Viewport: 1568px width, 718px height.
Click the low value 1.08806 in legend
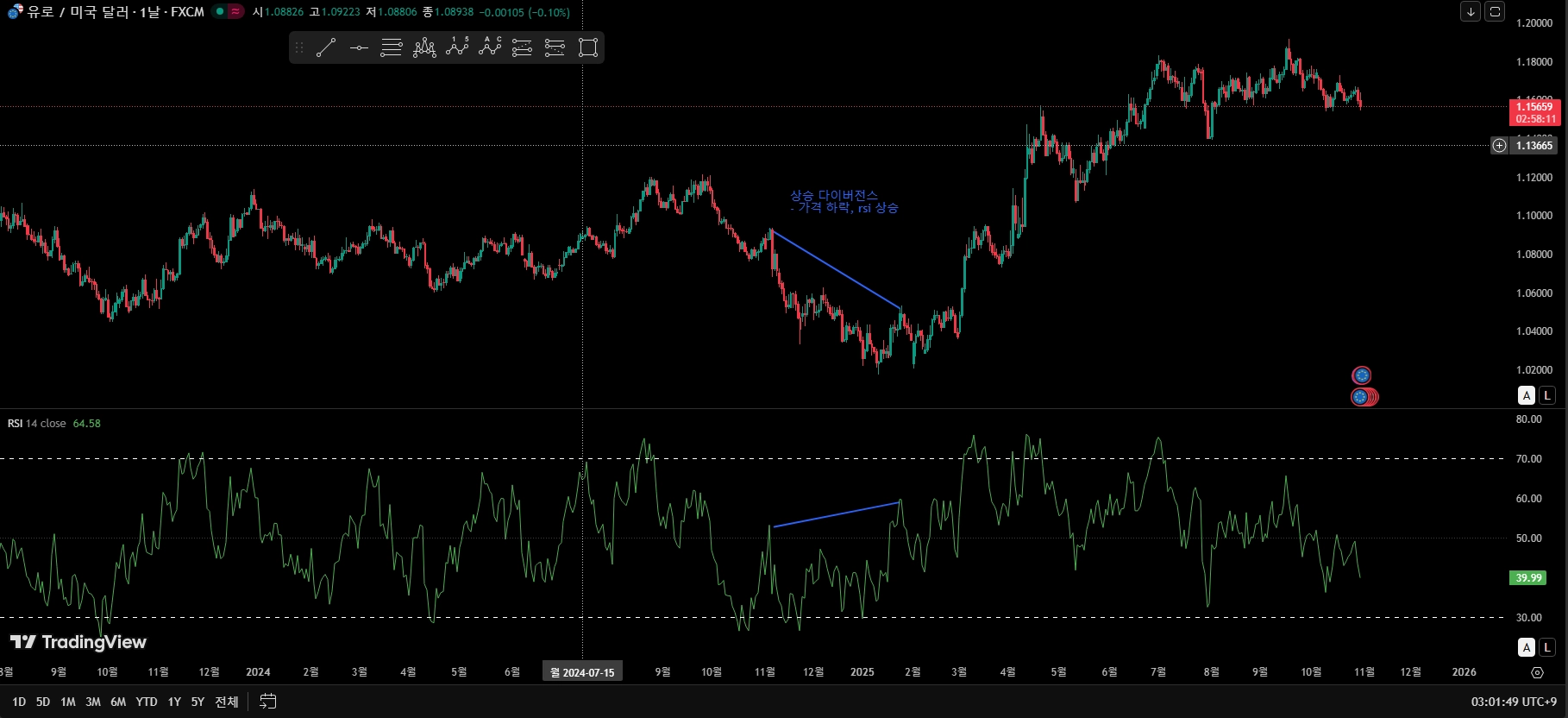397,12
